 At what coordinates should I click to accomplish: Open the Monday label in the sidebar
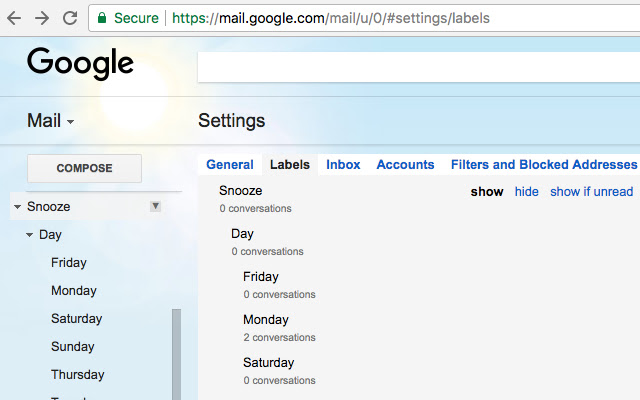[x=74, y=291]
